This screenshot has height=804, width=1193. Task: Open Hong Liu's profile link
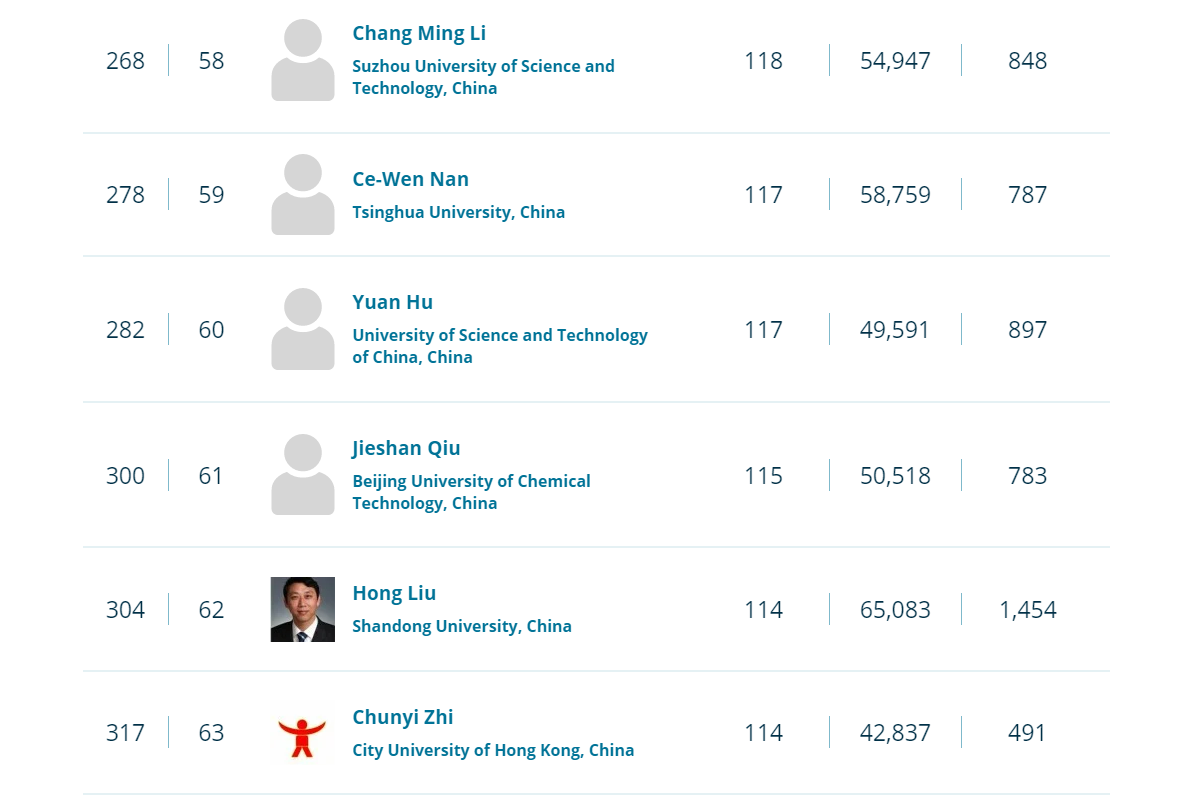pyautogui.click(x=393, y=593)
